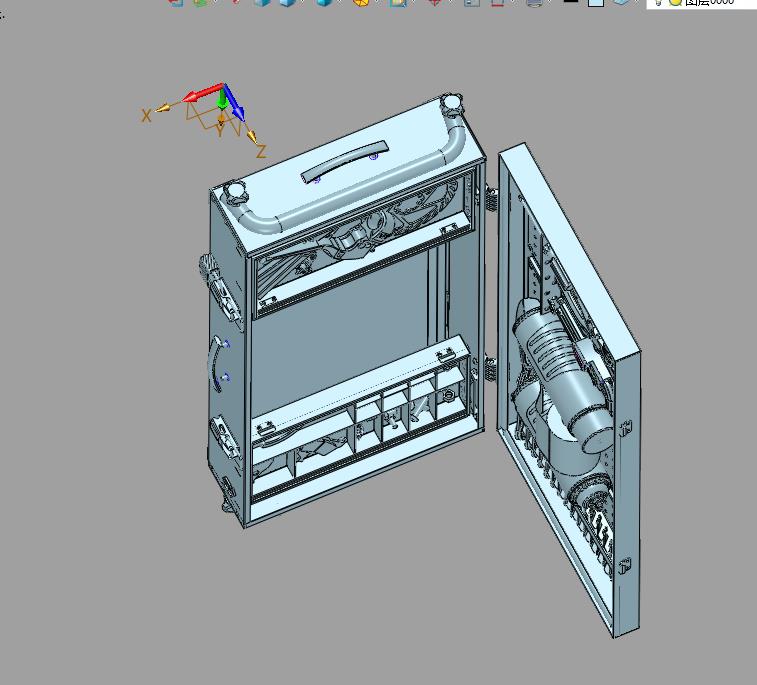This screenshot has width=757, height=685.
Task: Select the blue axis arrow on triad
Action: tap(234, 103)
